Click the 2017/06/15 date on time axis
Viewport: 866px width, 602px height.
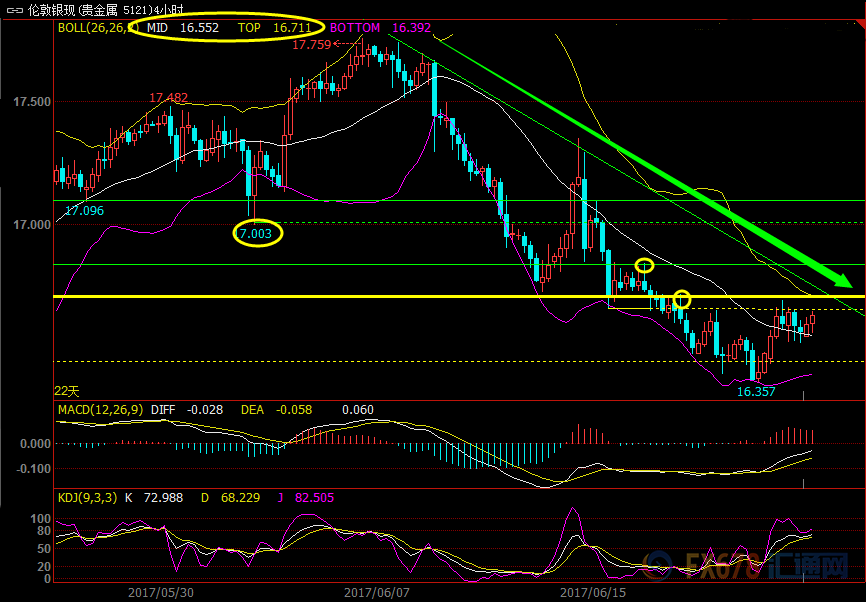pos(593,592)
